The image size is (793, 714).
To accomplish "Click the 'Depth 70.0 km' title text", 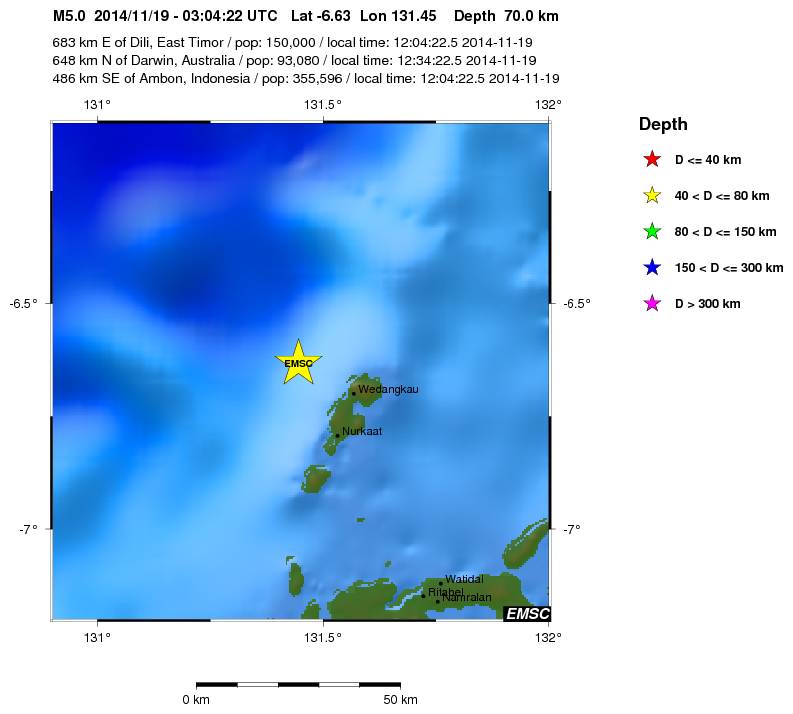I will pyautogui.click(x=506, y=16).
